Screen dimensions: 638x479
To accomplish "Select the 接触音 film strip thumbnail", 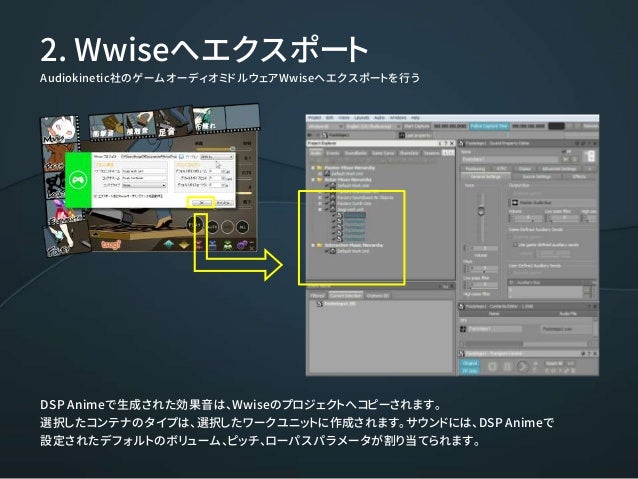I will tap(138, 123).
